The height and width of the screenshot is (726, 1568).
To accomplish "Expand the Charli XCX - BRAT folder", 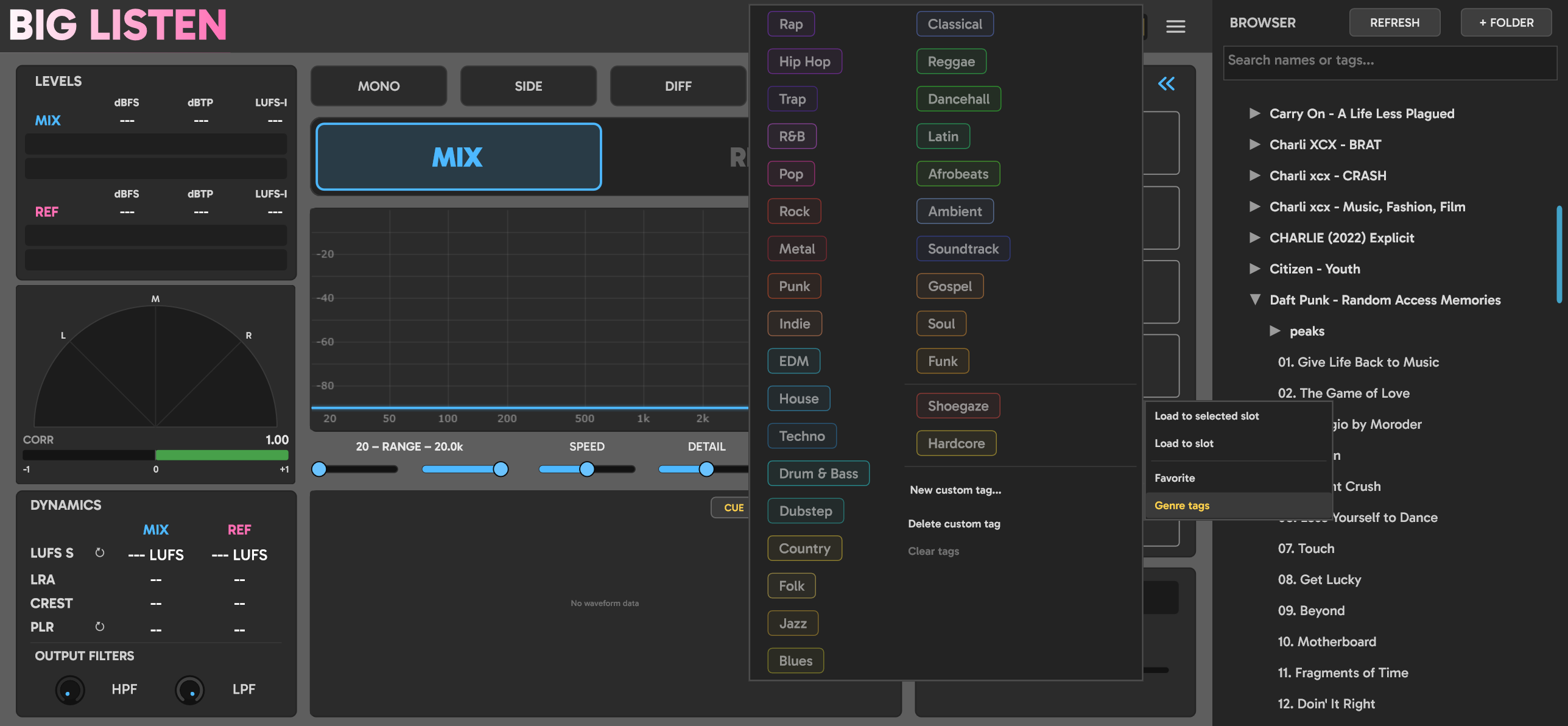I will tap(1254, 144).
